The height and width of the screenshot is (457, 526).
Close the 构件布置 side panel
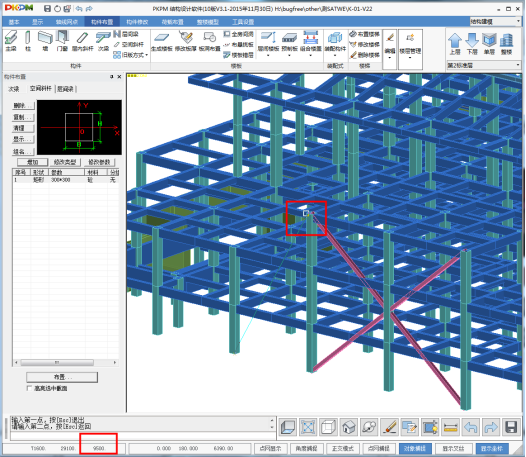click(x=119, y=77)
